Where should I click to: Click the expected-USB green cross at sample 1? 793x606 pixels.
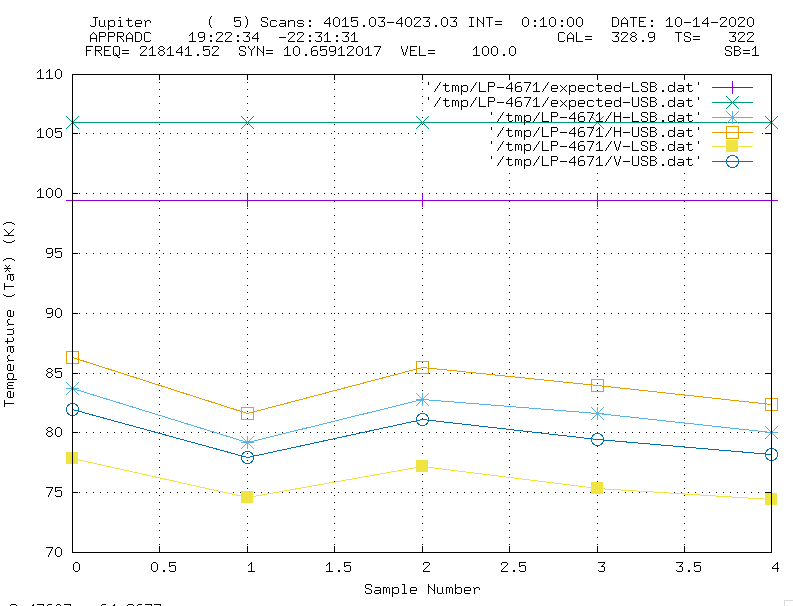click(247, 122)
